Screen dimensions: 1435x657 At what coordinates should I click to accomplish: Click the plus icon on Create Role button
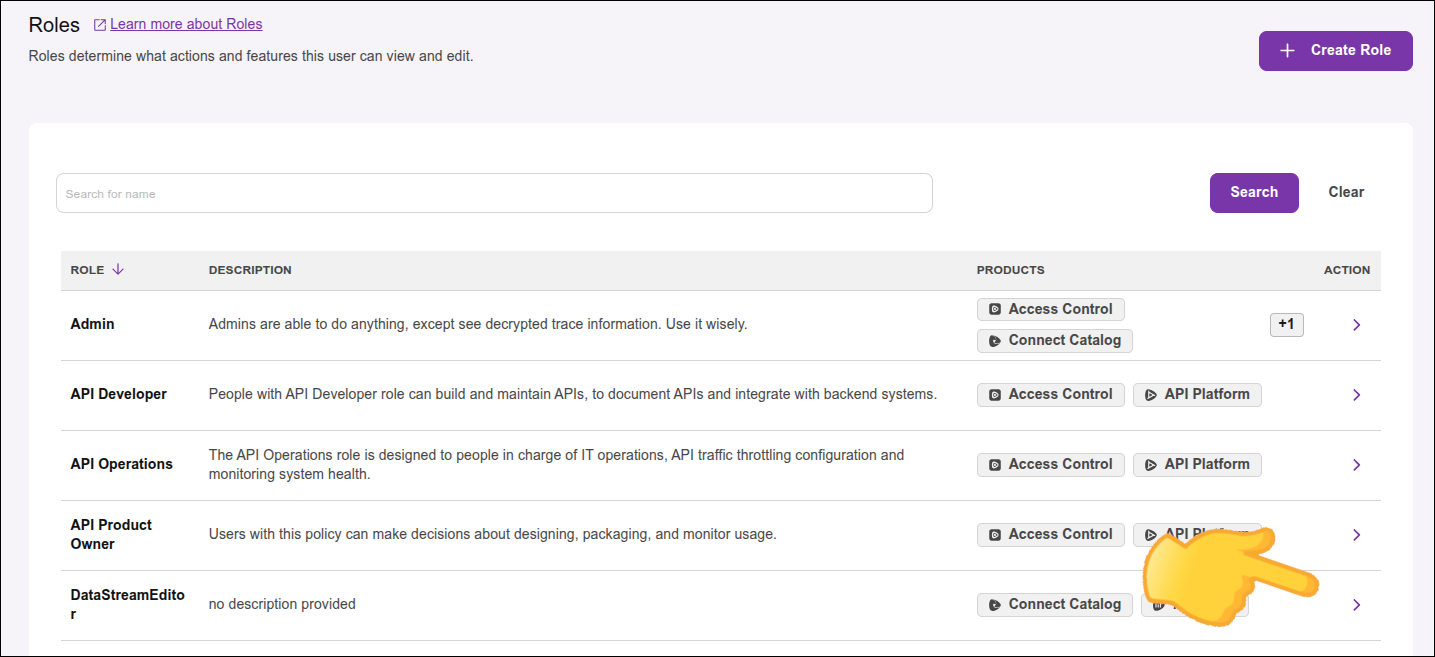click(x=1288, y=50)
